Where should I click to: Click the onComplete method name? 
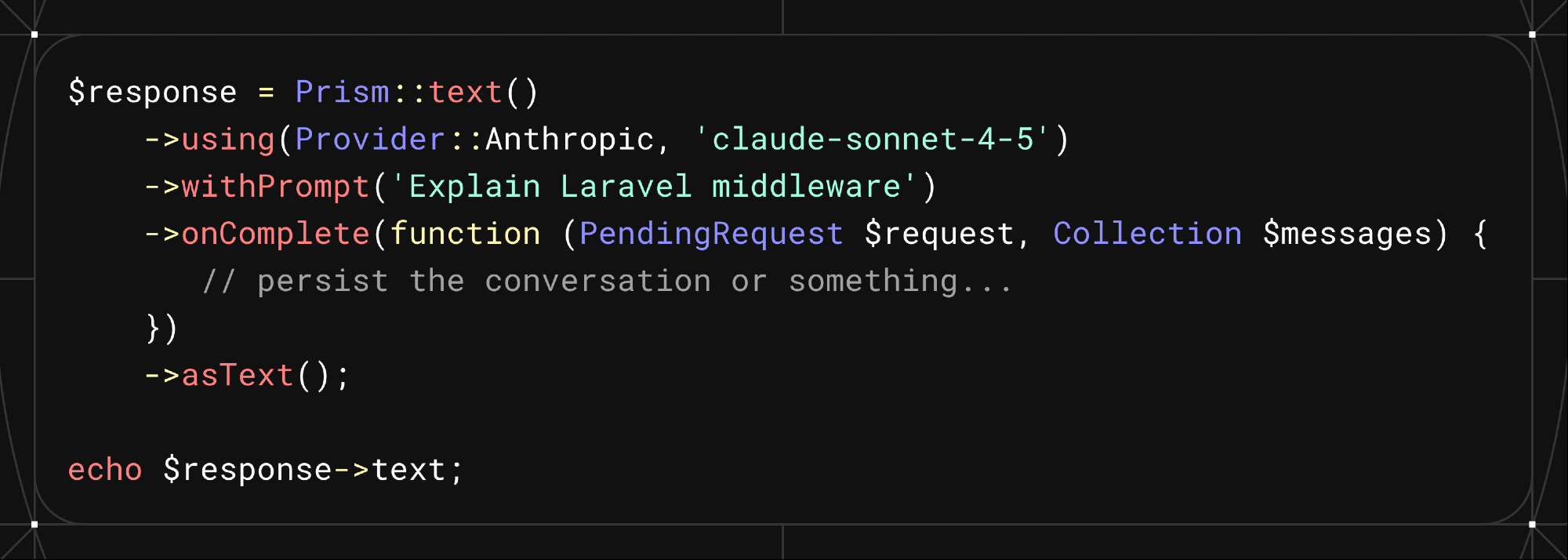275,234
